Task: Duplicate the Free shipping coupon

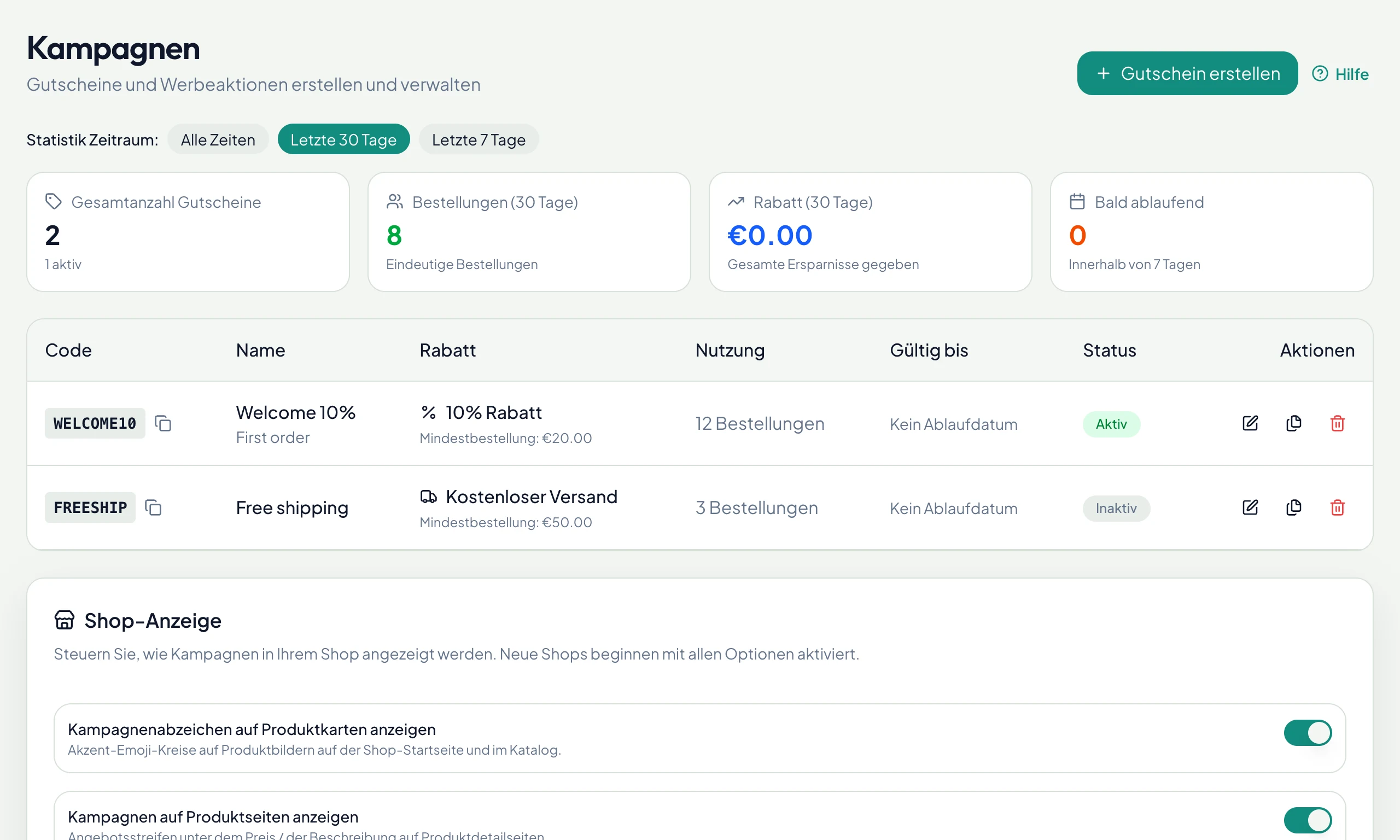Action: coord(1293,507)
